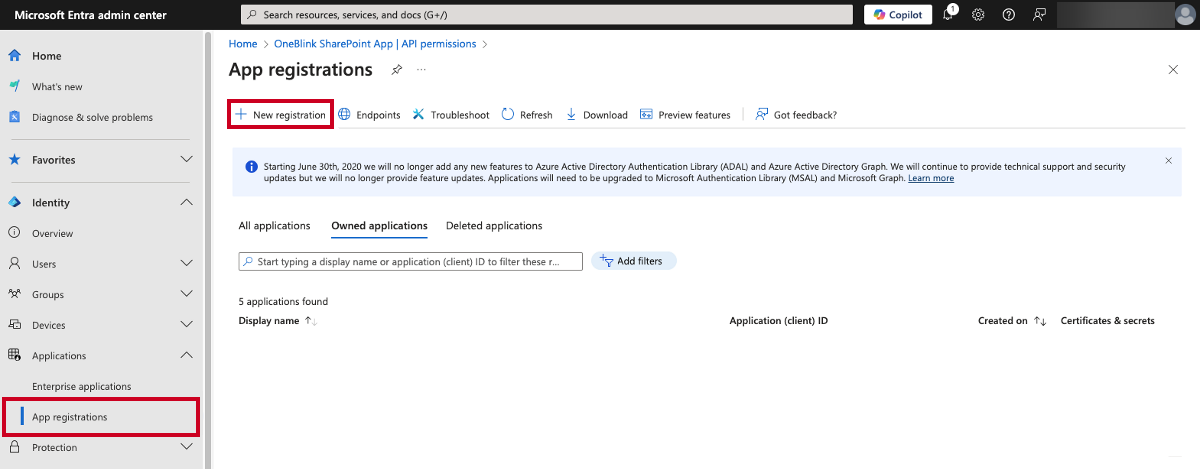Open the notifications bell icon

coord(949,14)
